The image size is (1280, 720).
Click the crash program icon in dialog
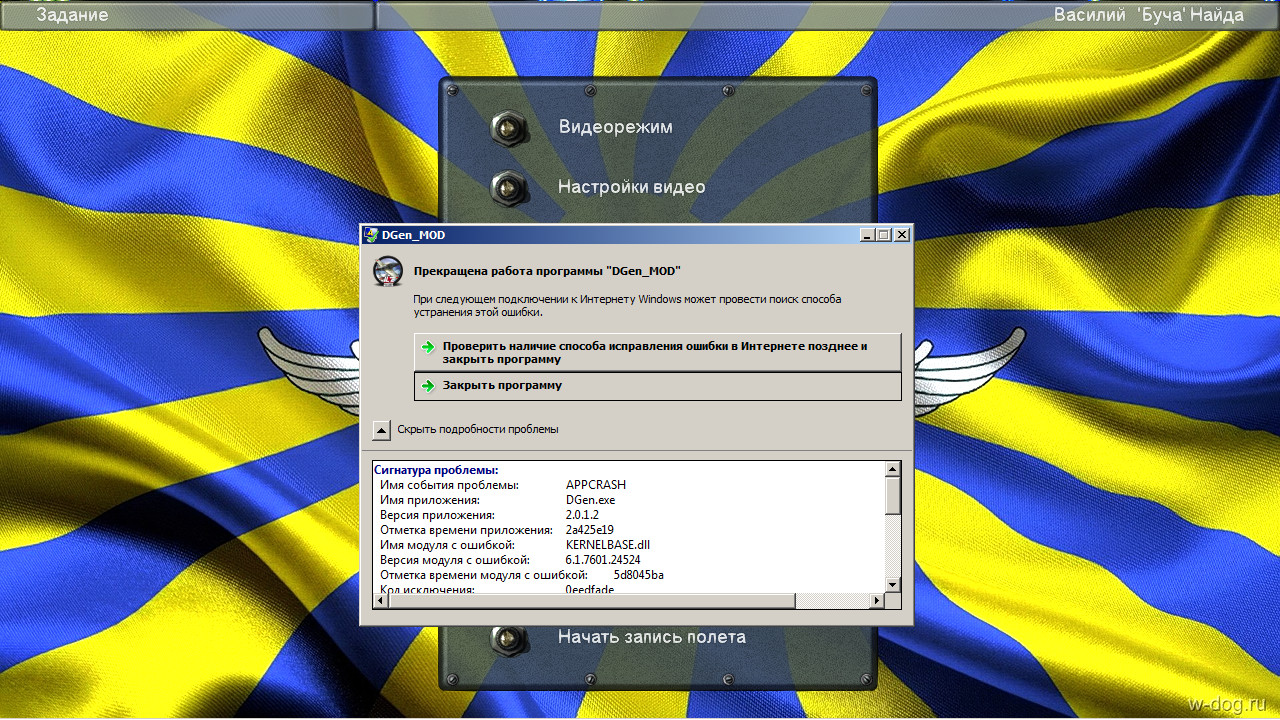click(x=388, y=271)
